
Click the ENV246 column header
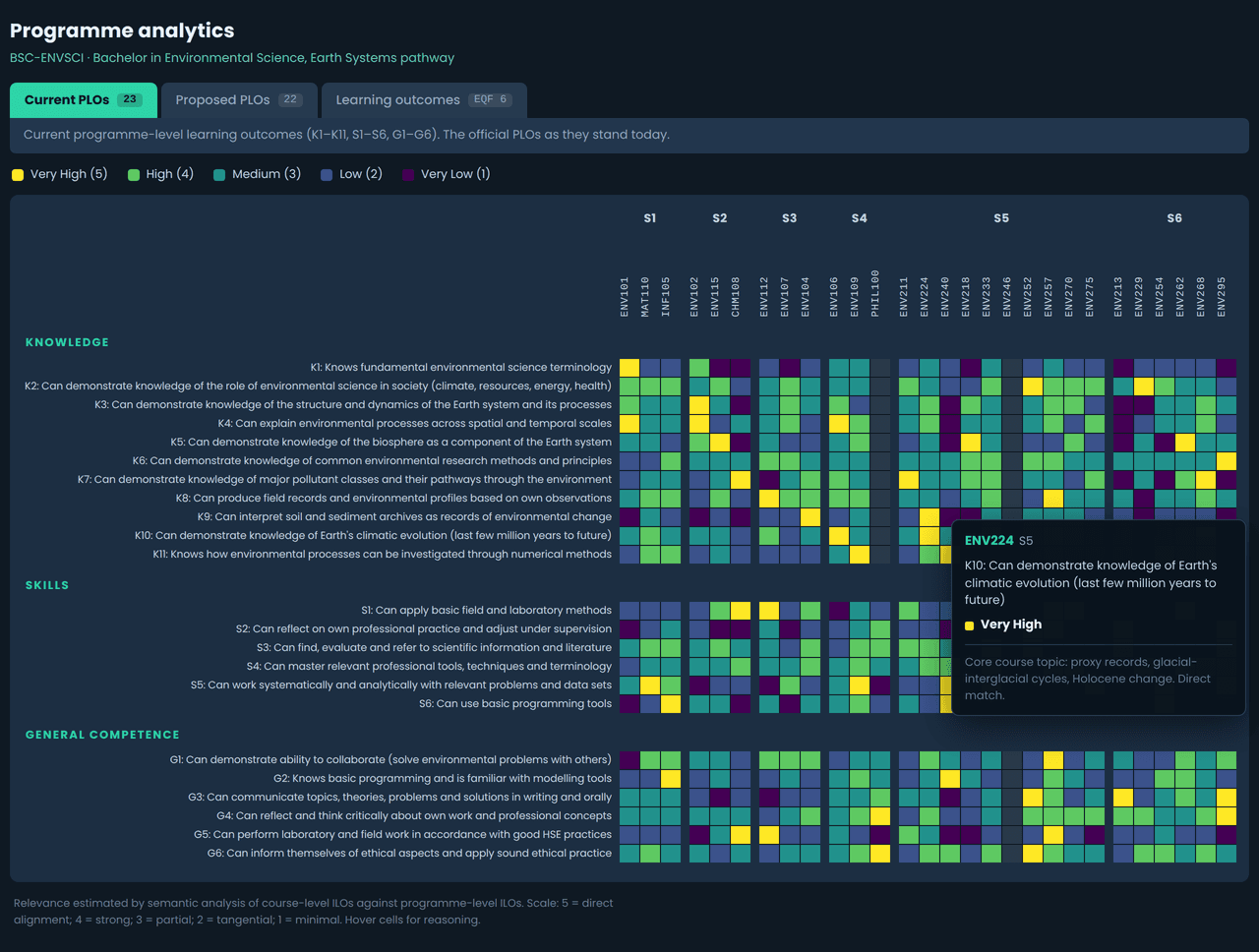pyautogui.click(x=1008, y=296)
